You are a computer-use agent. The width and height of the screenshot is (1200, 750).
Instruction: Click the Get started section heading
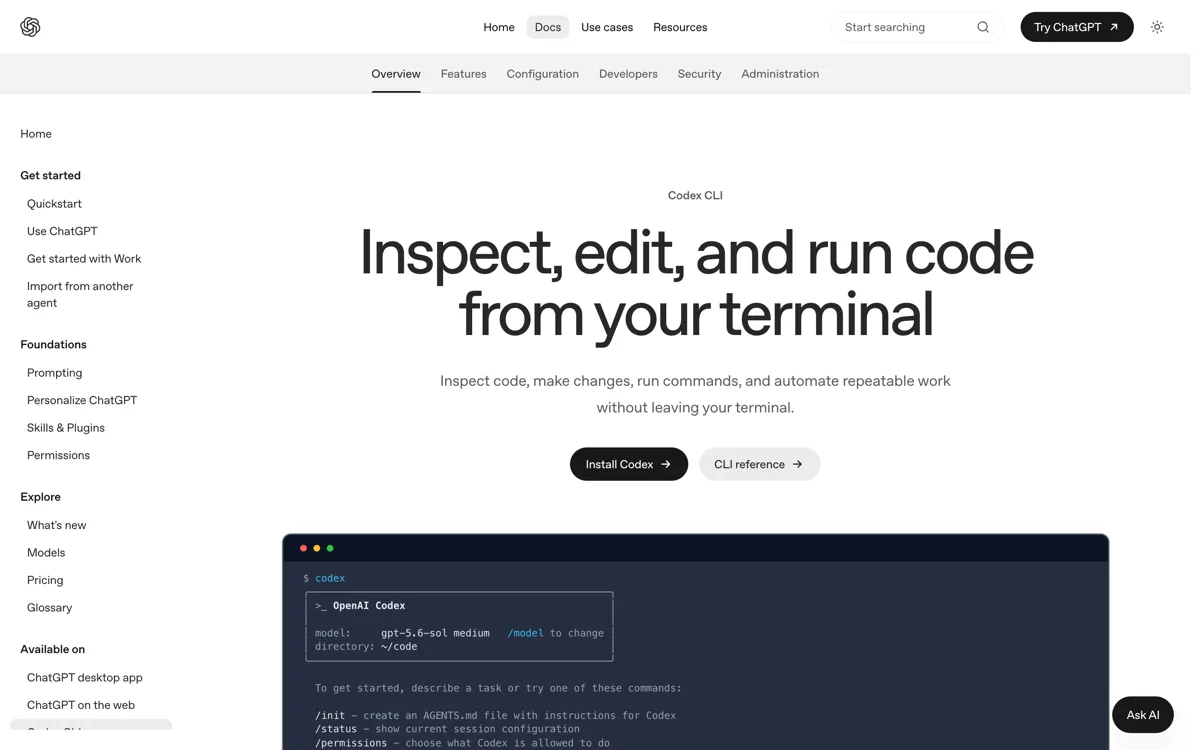click(x=51, y=176)
